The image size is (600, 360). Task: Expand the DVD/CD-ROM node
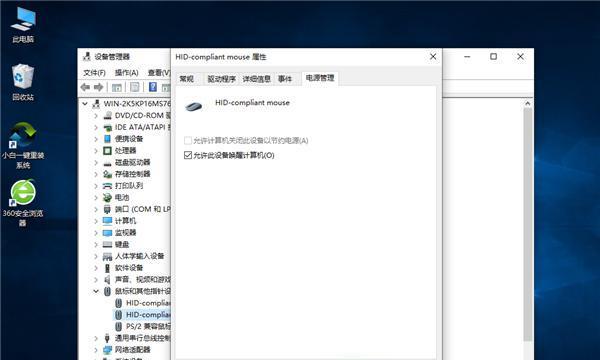tap(96, 115)
